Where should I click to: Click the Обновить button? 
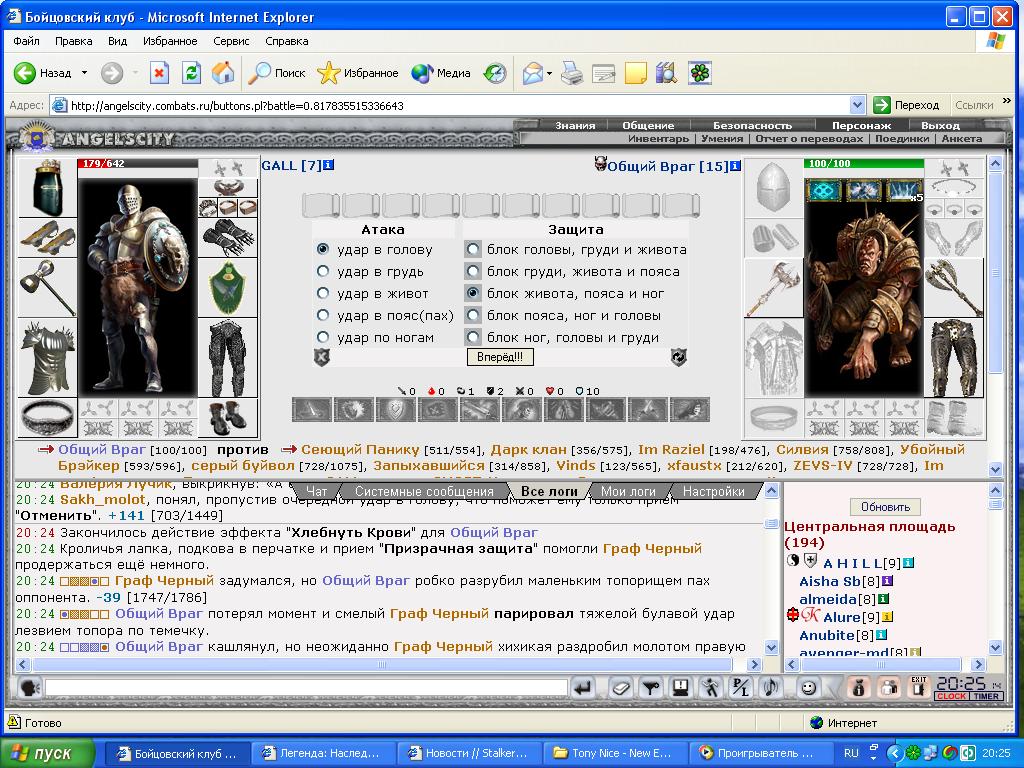point(885,507)
